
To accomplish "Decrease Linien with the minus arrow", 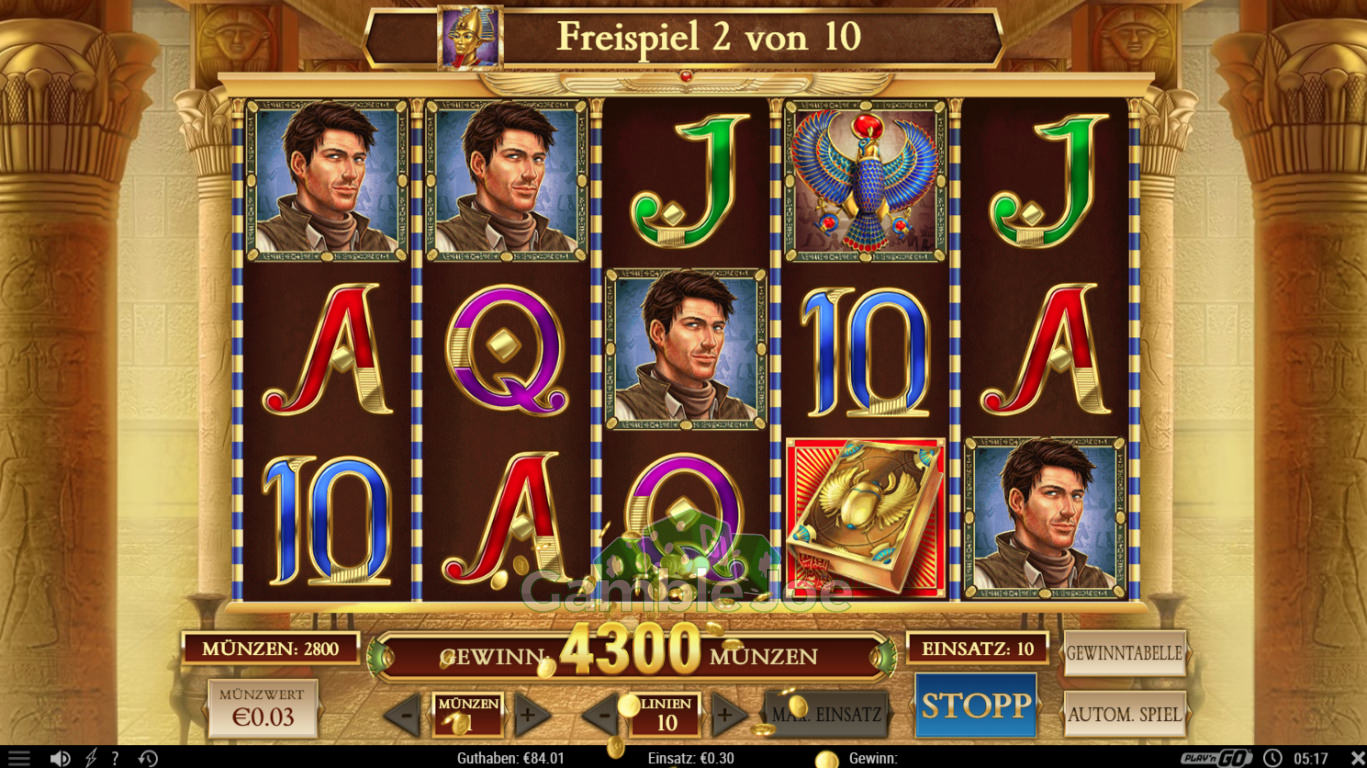I will [x=600, y=715].
